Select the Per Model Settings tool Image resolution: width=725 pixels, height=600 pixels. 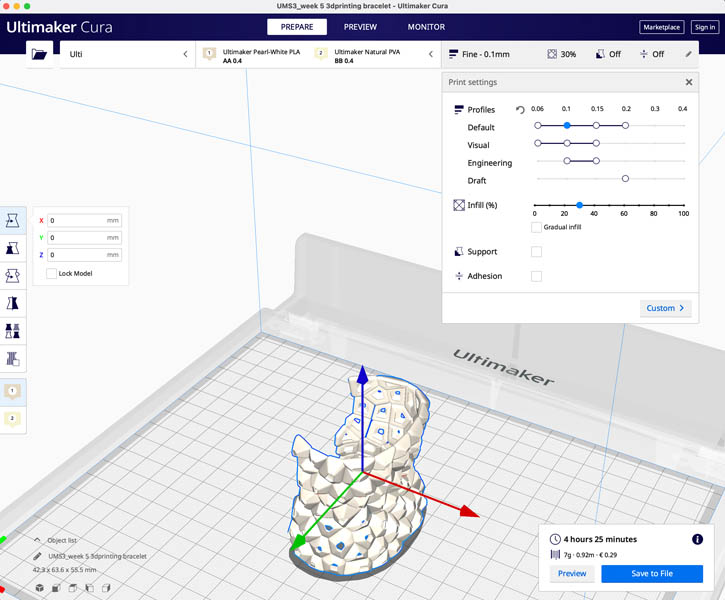12,331
